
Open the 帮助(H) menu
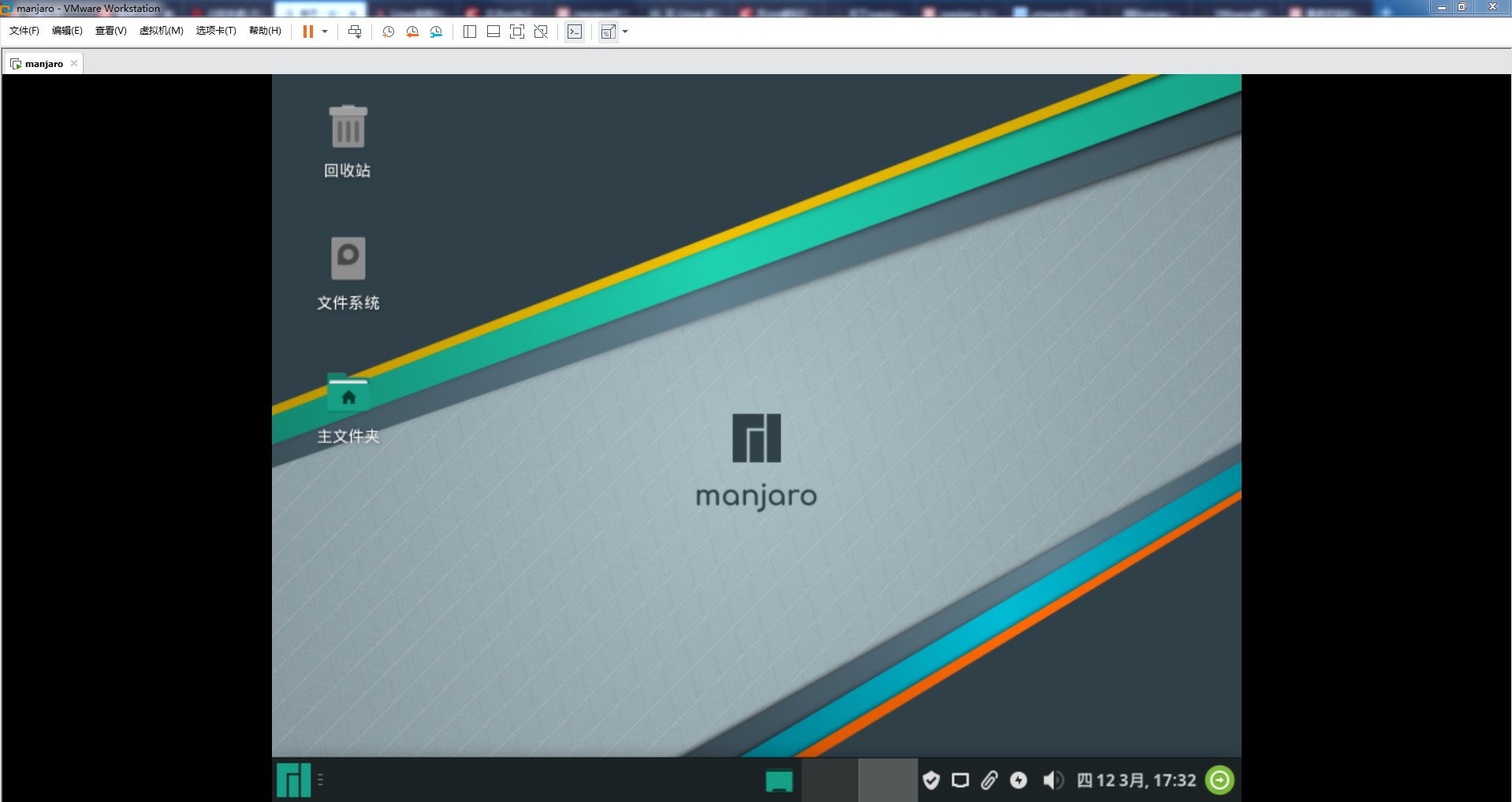[x=265, y=31]
